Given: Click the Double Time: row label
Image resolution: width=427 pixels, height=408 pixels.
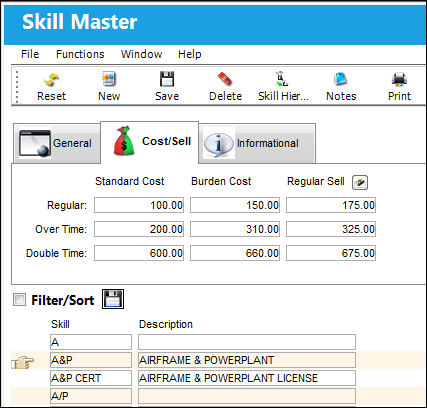Looking at the screenshot, I should [56, 253].
